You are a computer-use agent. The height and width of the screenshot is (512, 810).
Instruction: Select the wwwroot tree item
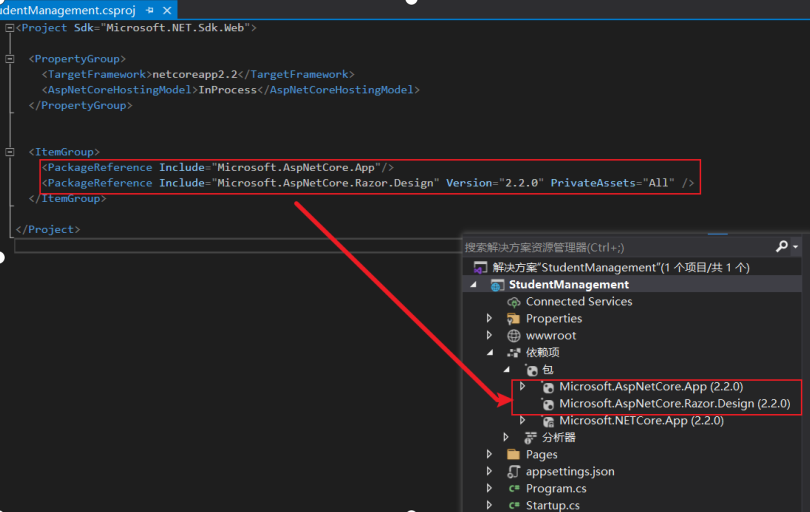click(x=551, y=335)
